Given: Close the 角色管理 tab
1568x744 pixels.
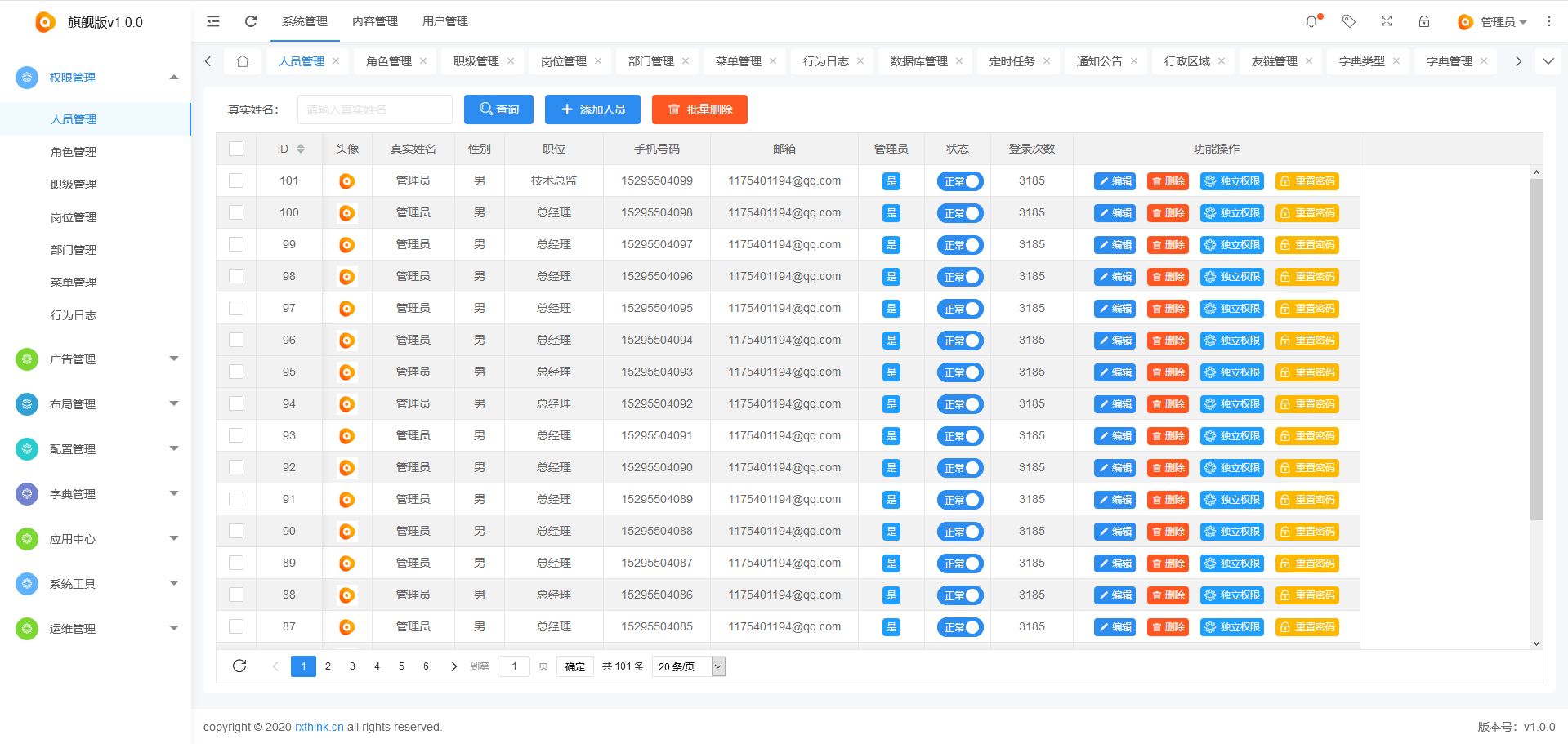Looking at the screenshot, I should (x=423, y=61).
